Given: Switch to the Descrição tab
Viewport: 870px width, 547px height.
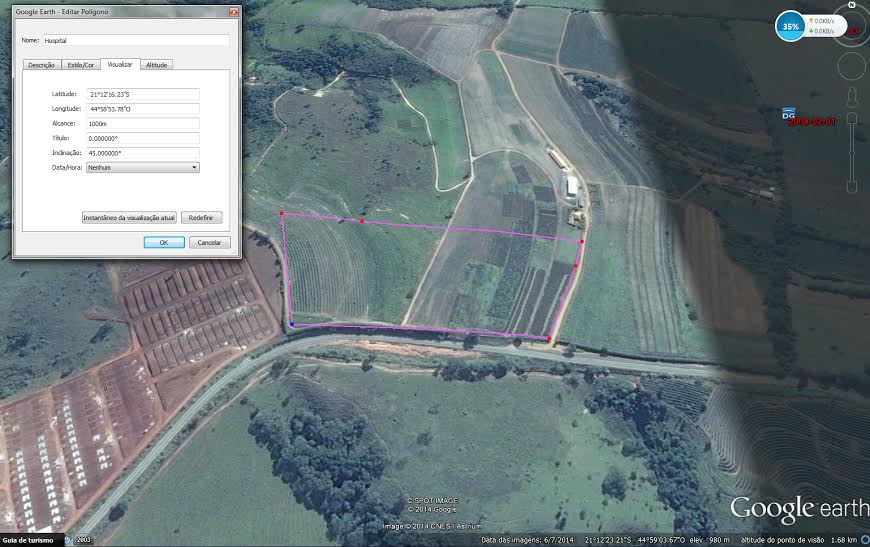Looking at the screenshot, I should [41, 64].
